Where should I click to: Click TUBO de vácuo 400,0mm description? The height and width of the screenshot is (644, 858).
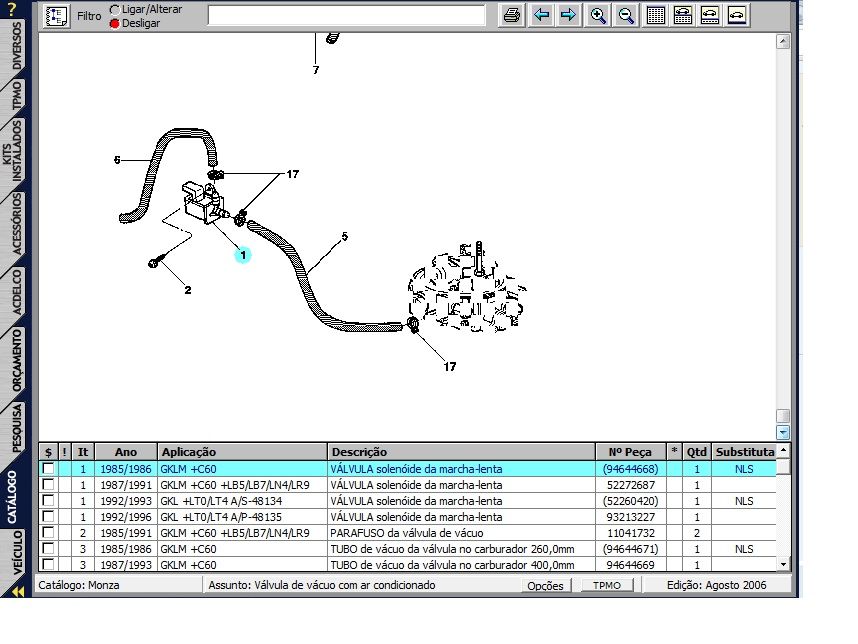(452, 565)
